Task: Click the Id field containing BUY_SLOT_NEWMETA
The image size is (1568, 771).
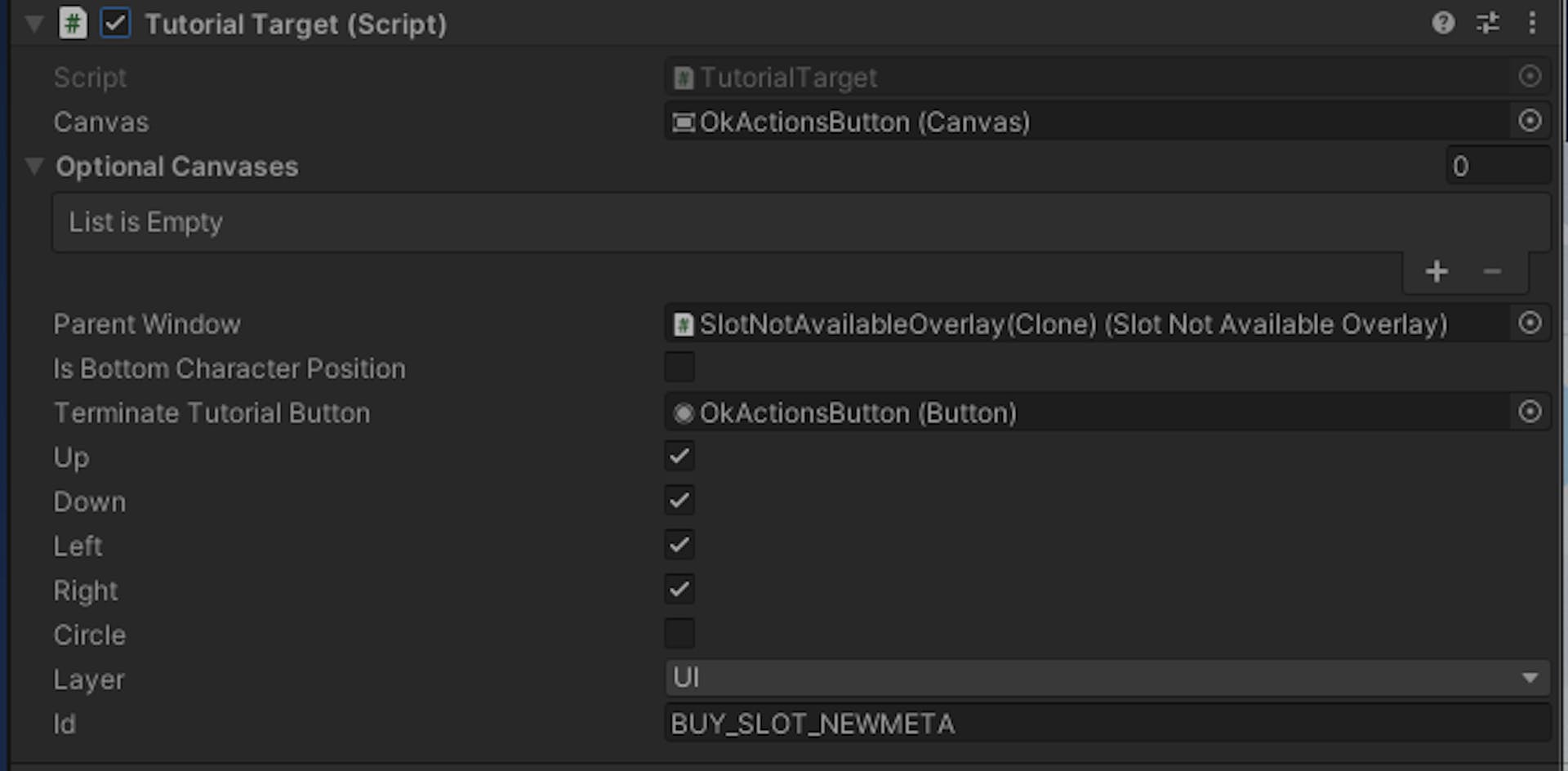Action: 1107,724
